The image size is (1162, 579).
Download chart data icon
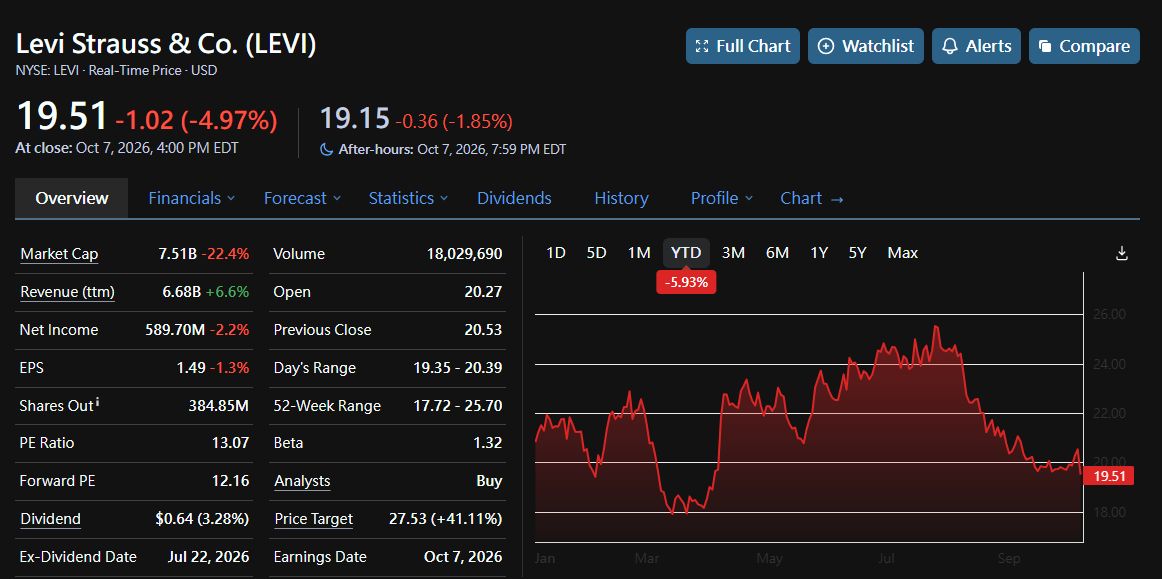click(x=1121, y=254)
